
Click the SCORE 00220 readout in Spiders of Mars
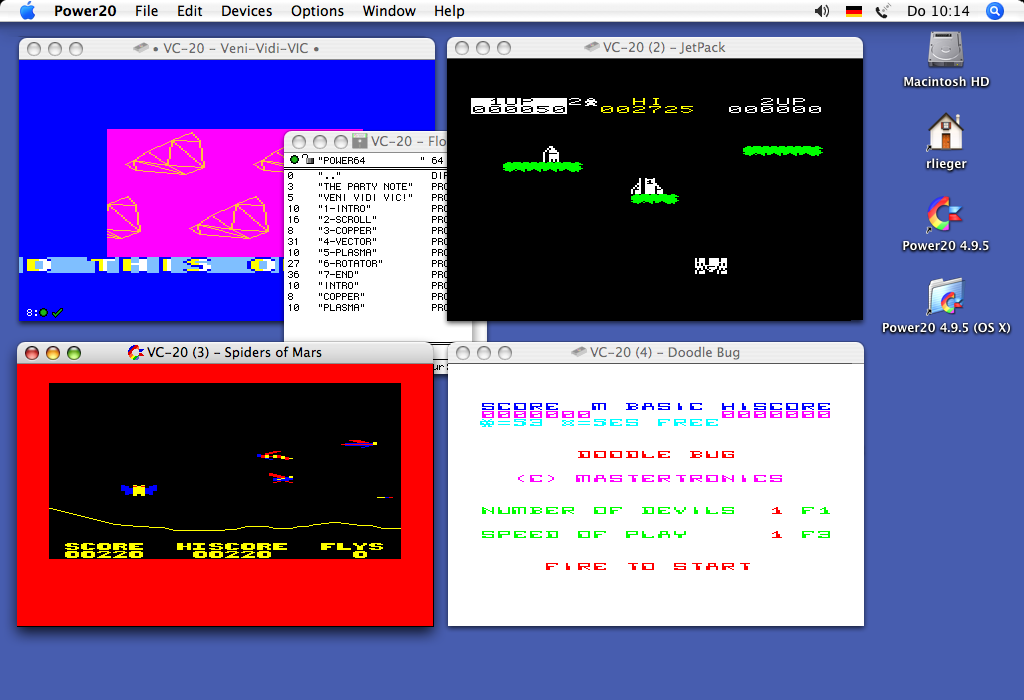pyautogui.click(x=104, y=550)
